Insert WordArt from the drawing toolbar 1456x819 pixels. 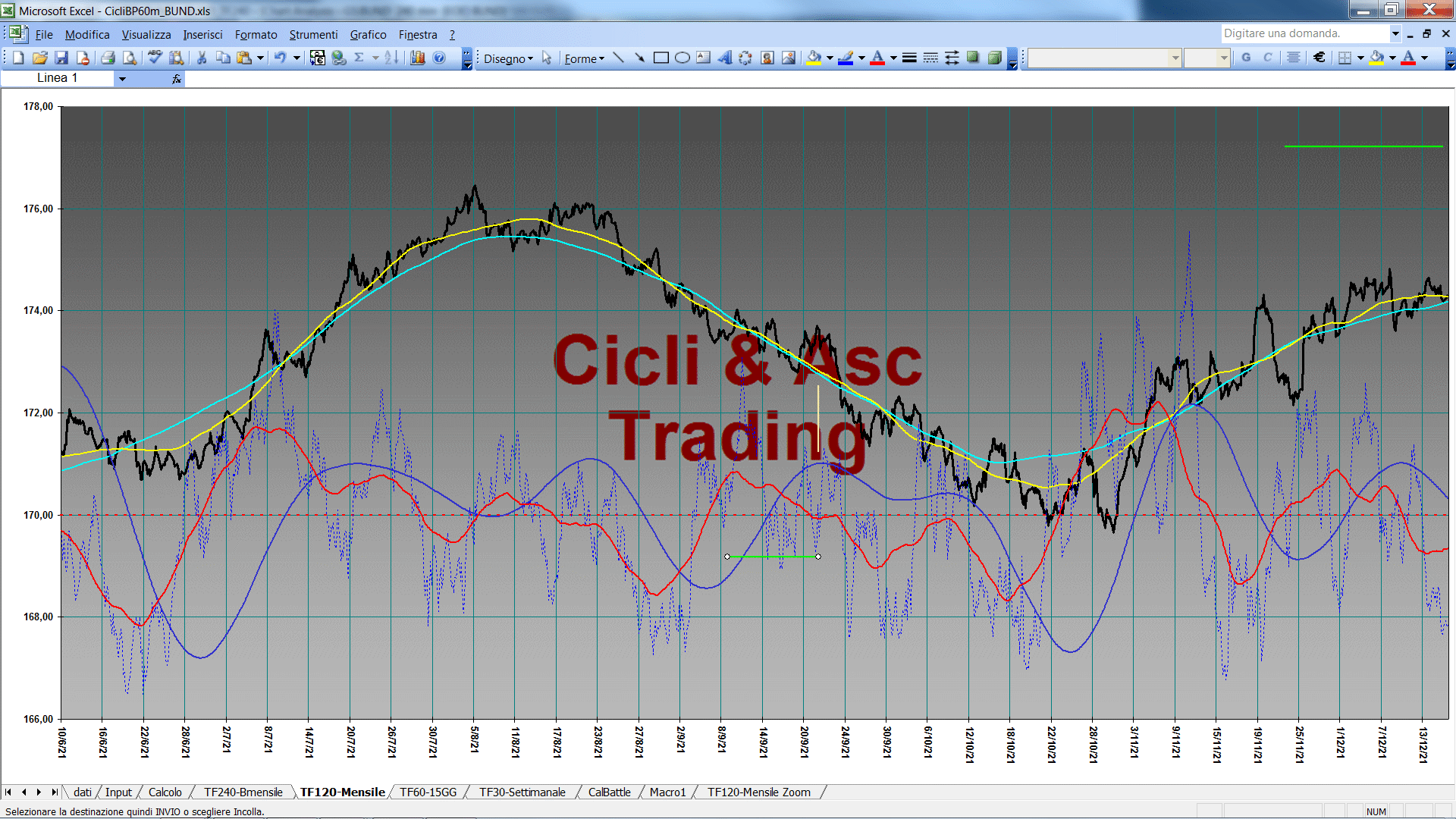click(x=725, y=58)
